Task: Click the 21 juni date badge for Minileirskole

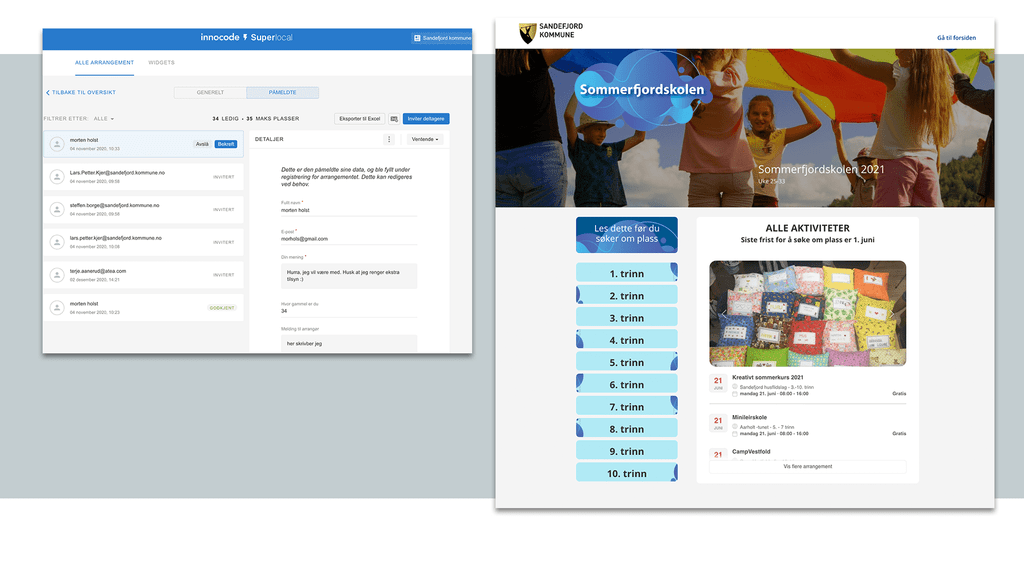Action: pyautogui.click(x=718, y=423)
